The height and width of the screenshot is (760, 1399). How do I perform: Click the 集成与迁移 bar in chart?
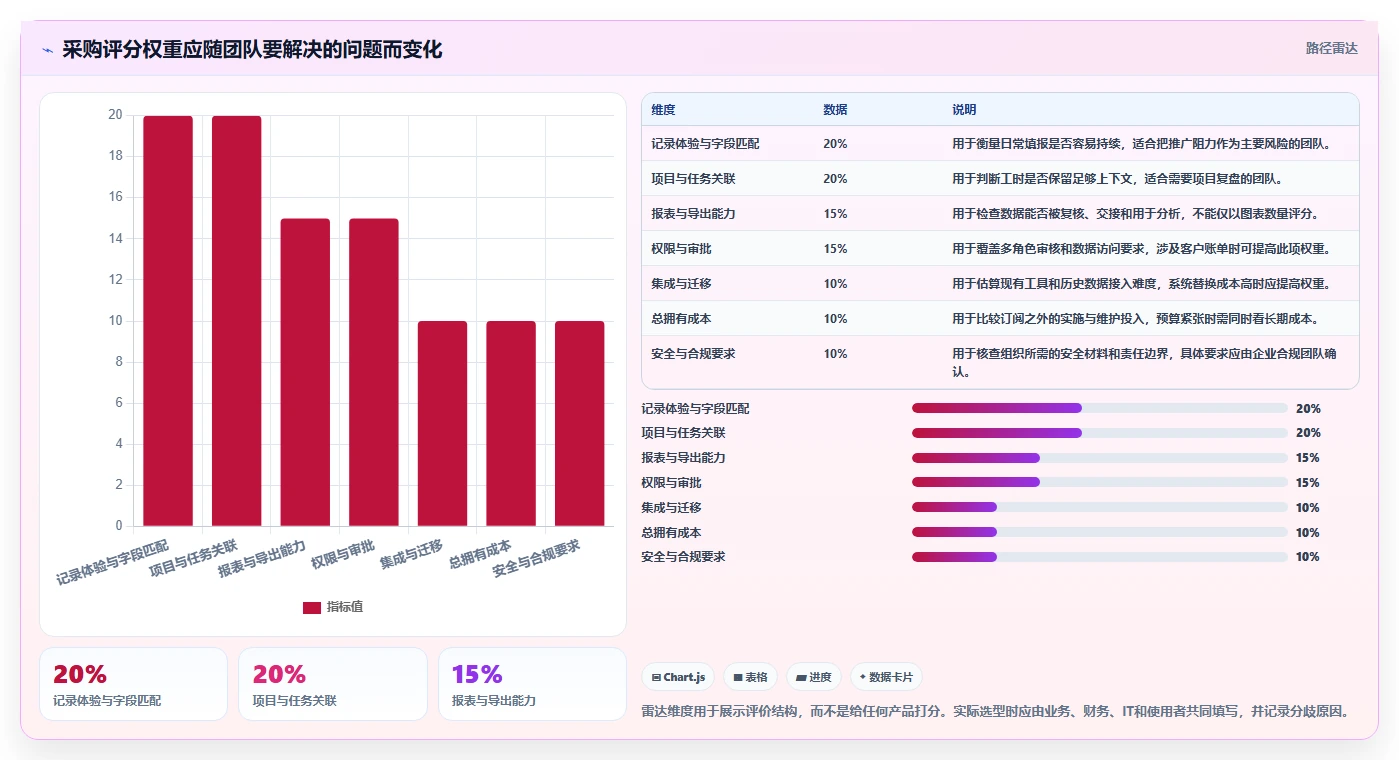click(442, 423)
